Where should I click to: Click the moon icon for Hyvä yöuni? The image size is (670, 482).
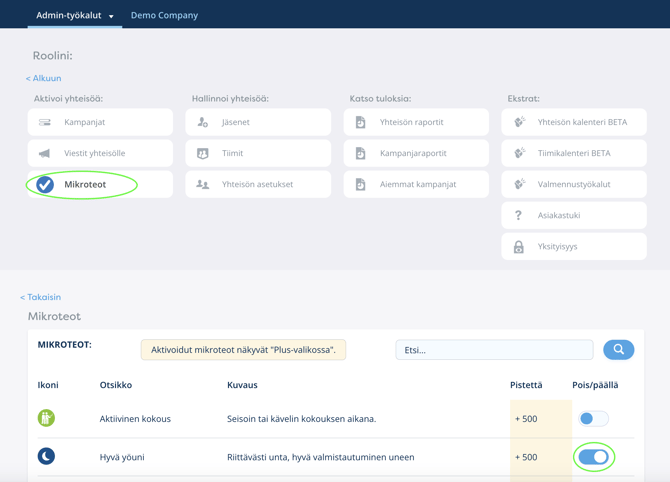46,456
